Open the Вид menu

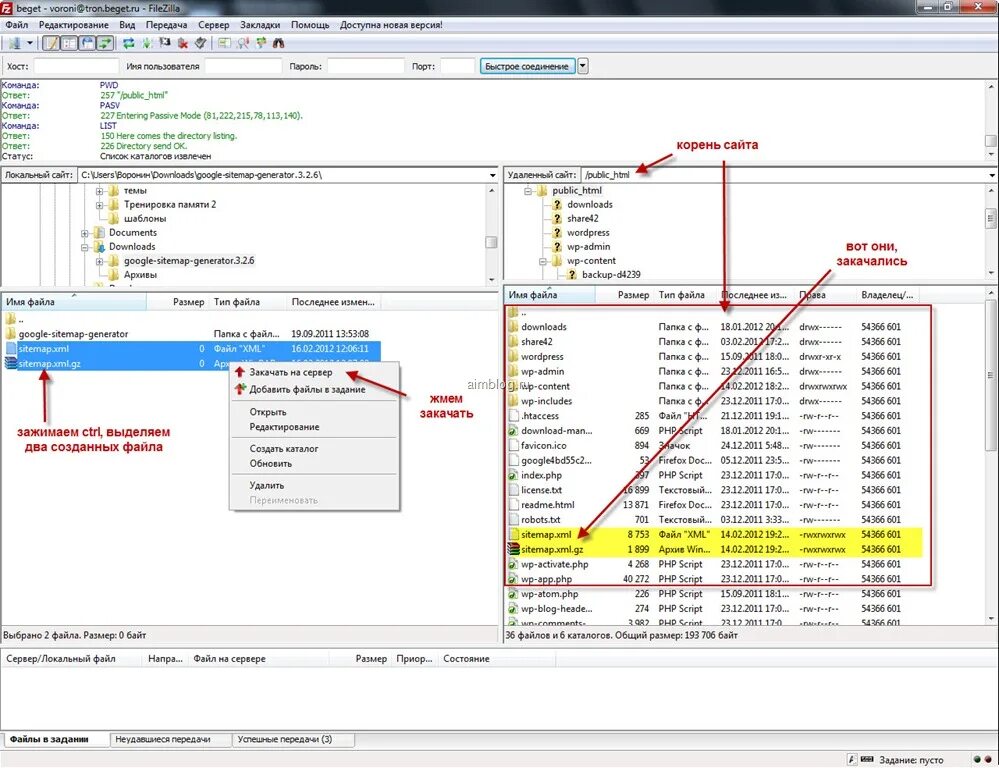coord(127,25)
